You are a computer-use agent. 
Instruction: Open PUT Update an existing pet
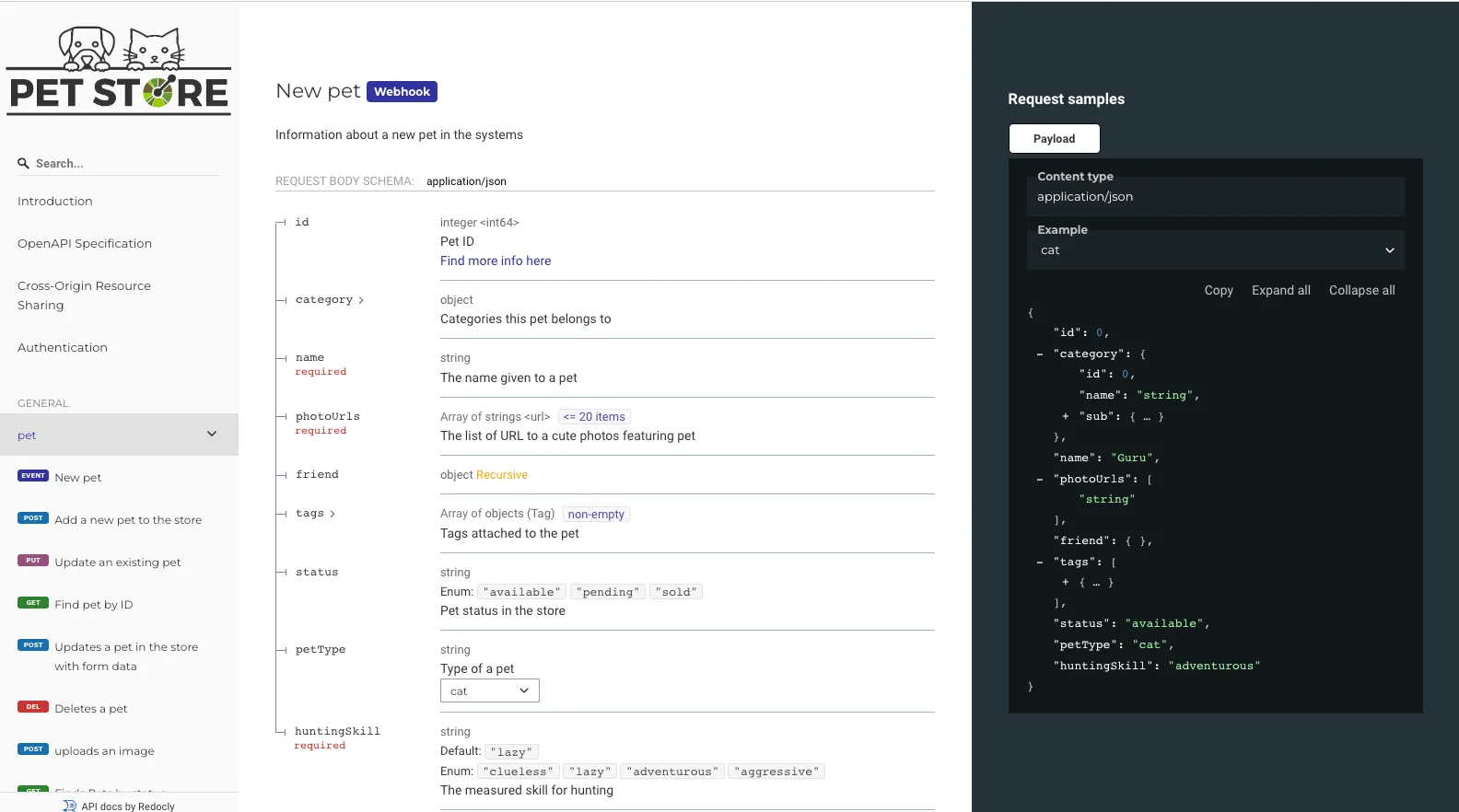click(117, 563)
